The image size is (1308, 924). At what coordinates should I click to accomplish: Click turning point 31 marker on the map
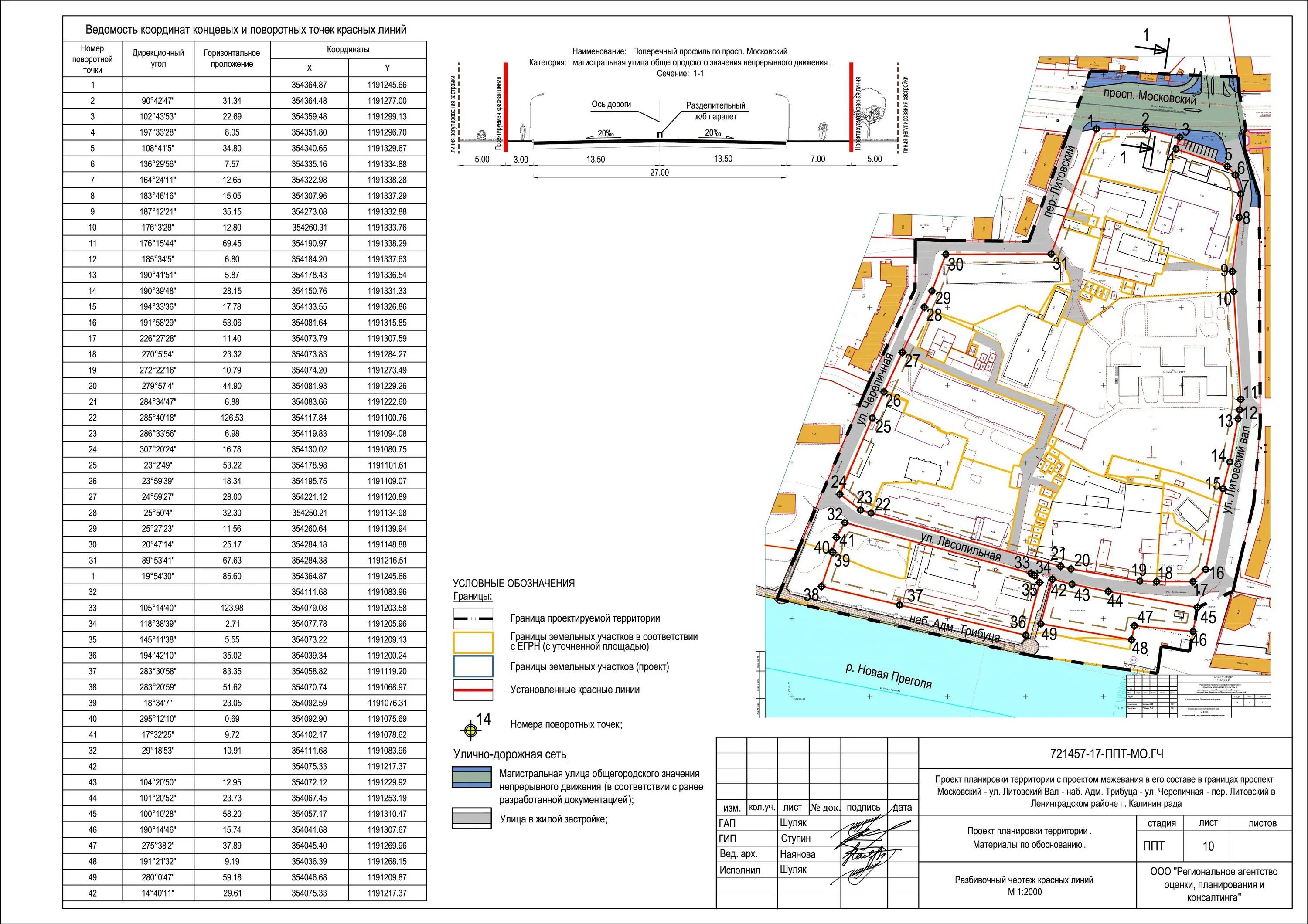pyautogui.click(x=1051, y=254)
